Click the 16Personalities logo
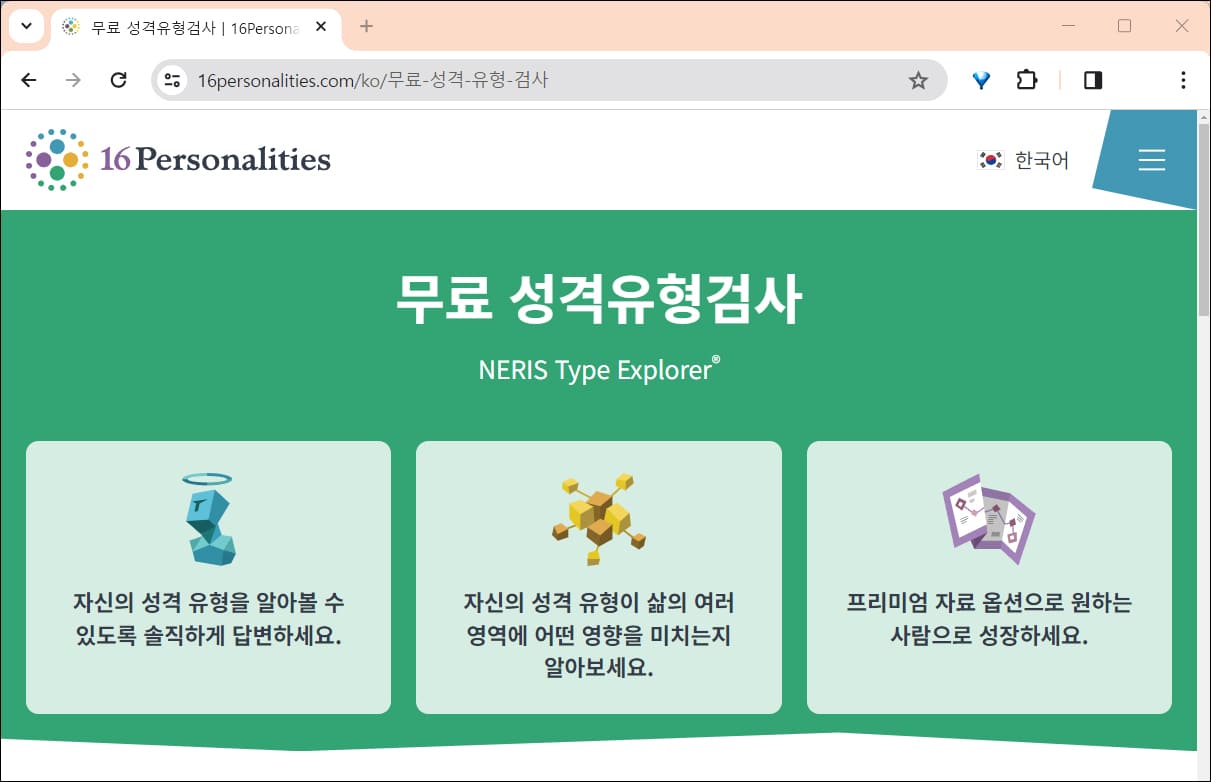 (x=176, y=158)
